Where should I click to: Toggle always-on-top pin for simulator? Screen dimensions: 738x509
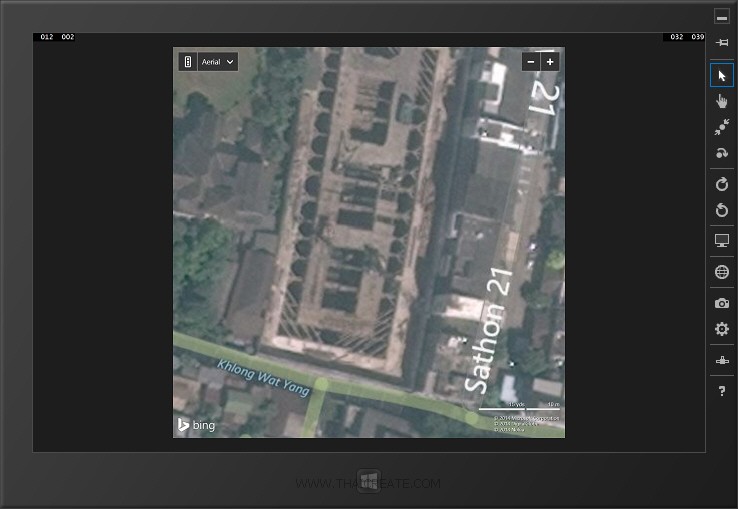722,42
